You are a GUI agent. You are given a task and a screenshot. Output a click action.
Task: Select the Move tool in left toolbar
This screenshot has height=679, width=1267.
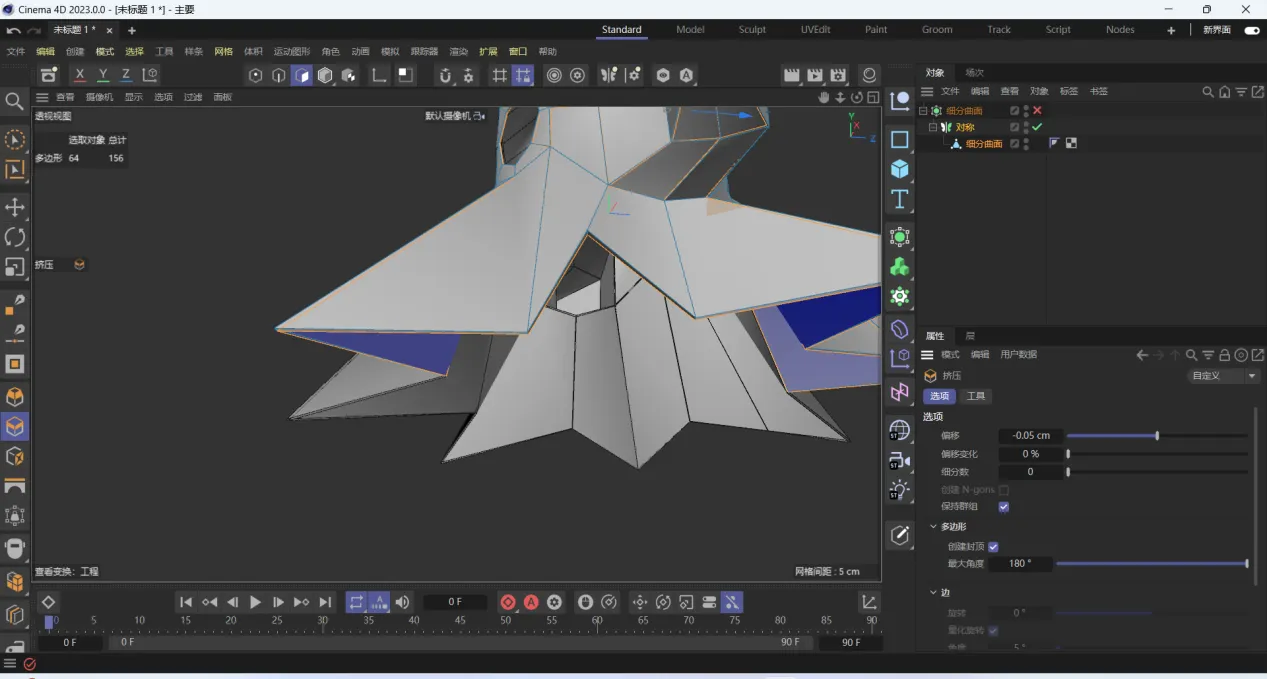15,207
